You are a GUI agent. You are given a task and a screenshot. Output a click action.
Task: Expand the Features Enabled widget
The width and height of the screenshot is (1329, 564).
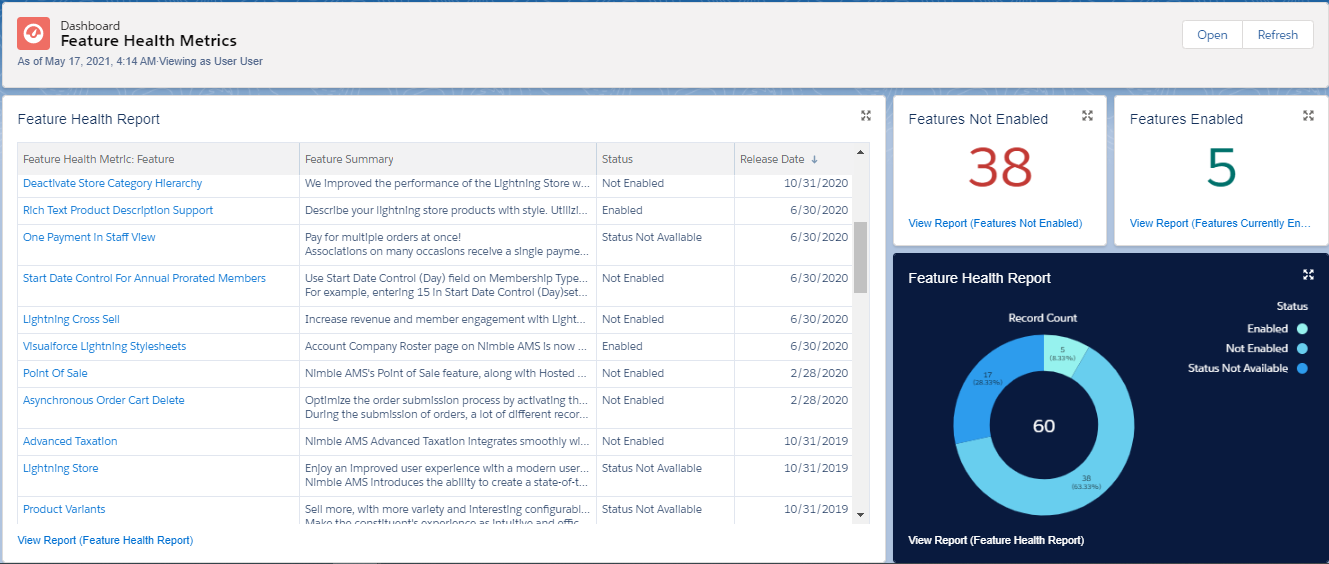point(1308,116)
